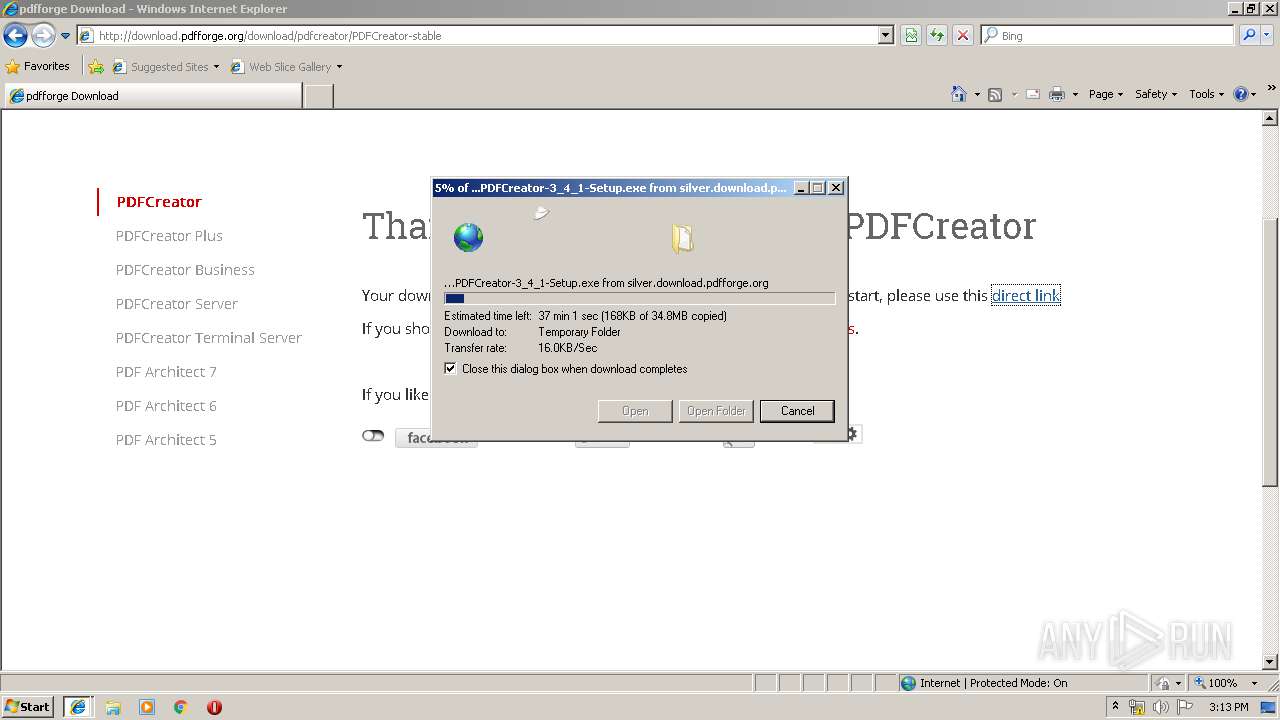Click the direct link hyperlink

1025,295
